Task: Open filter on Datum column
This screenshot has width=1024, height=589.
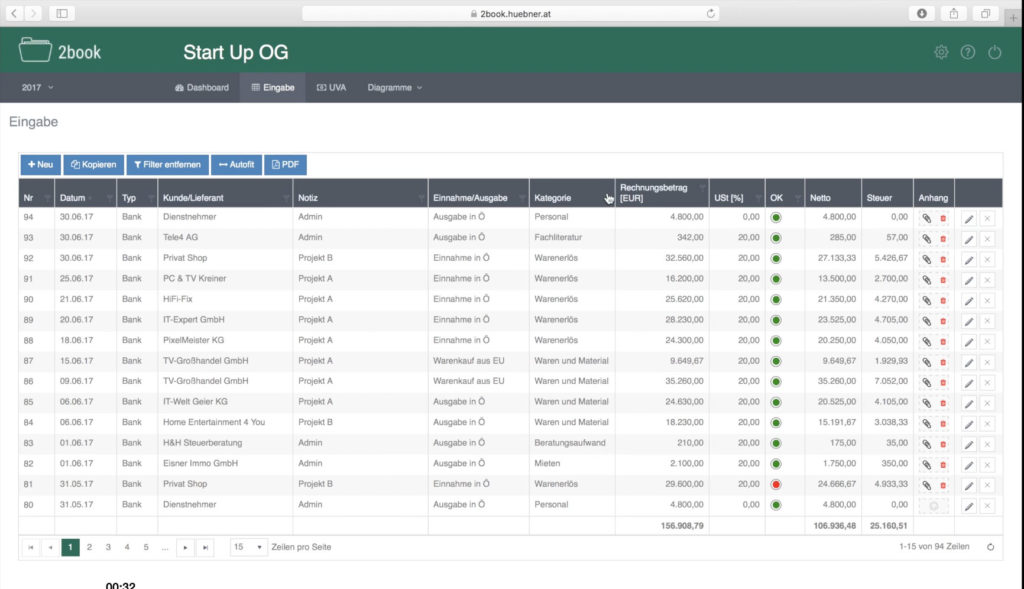Action: 110,198
